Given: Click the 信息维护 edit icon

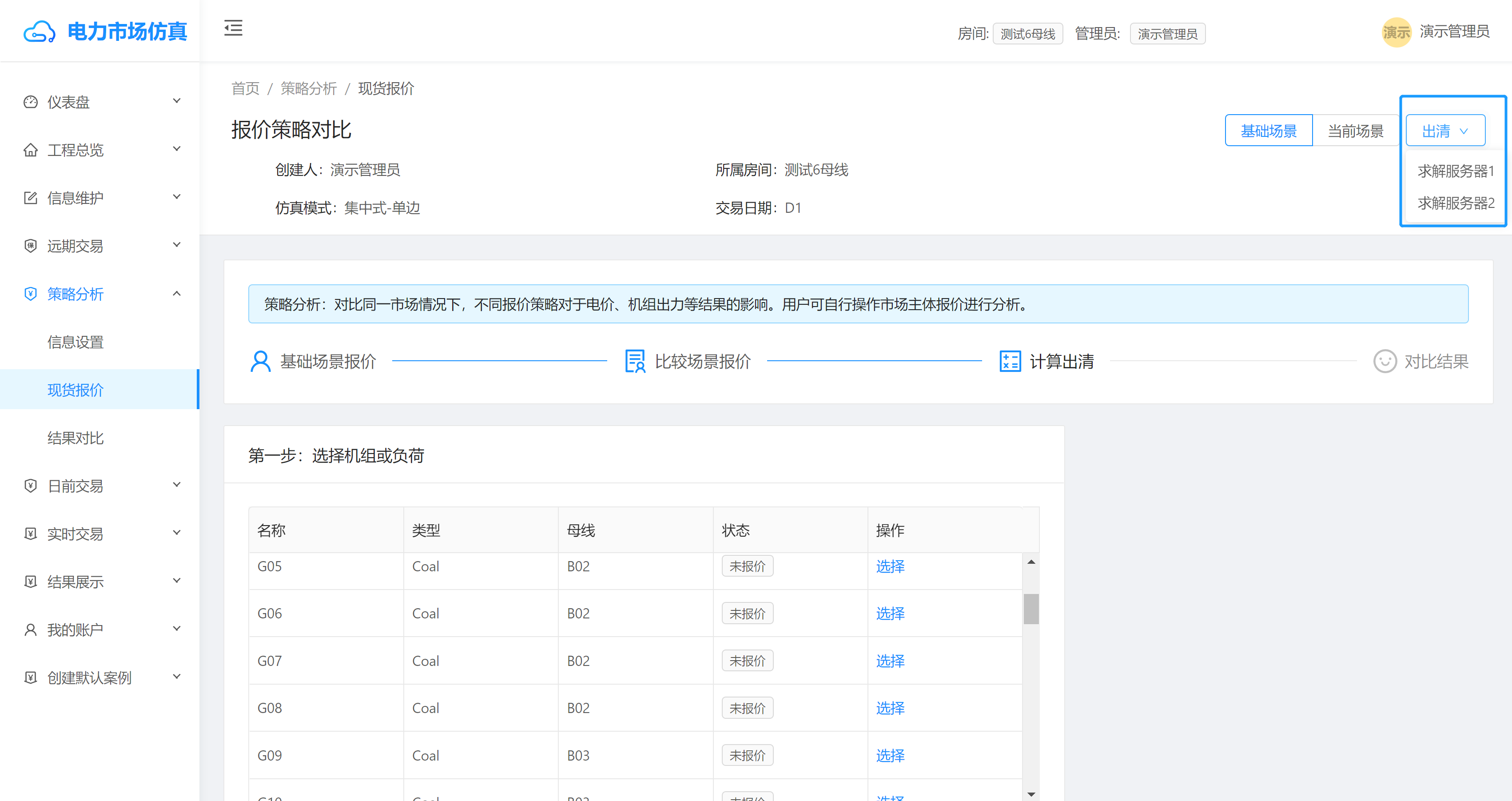Looking at the screenshot, I should (x=31, y=198).
